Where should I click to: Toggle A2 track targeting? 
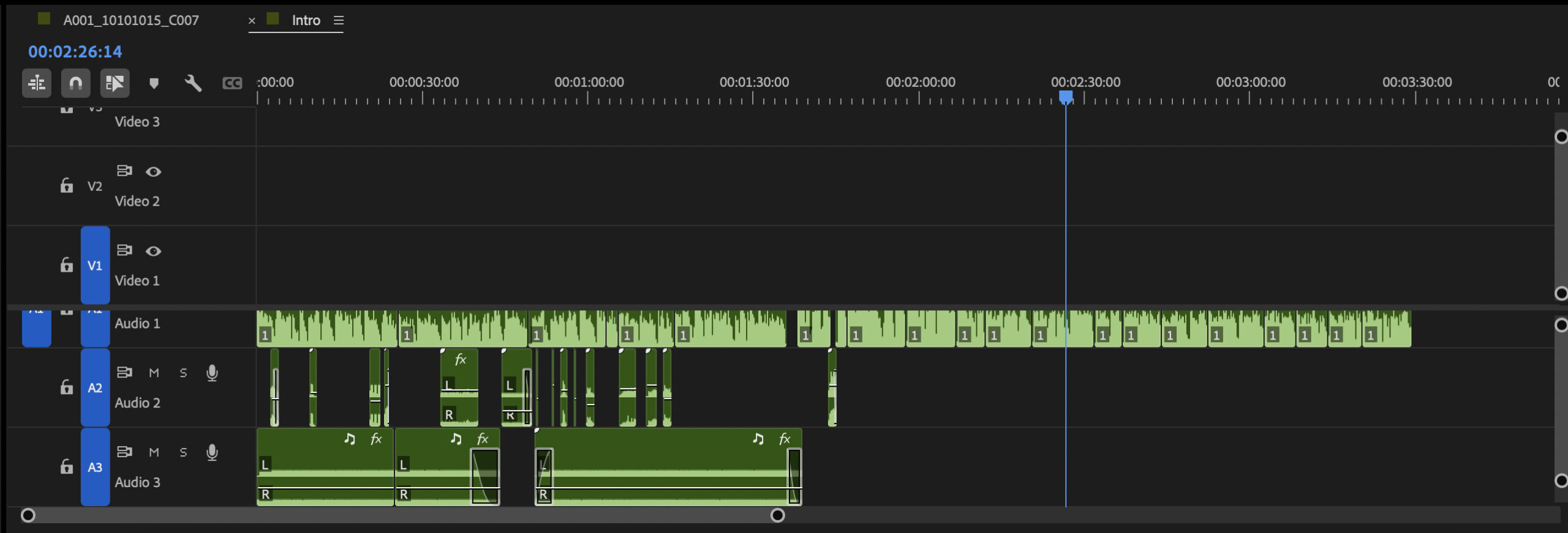[95, 387]
